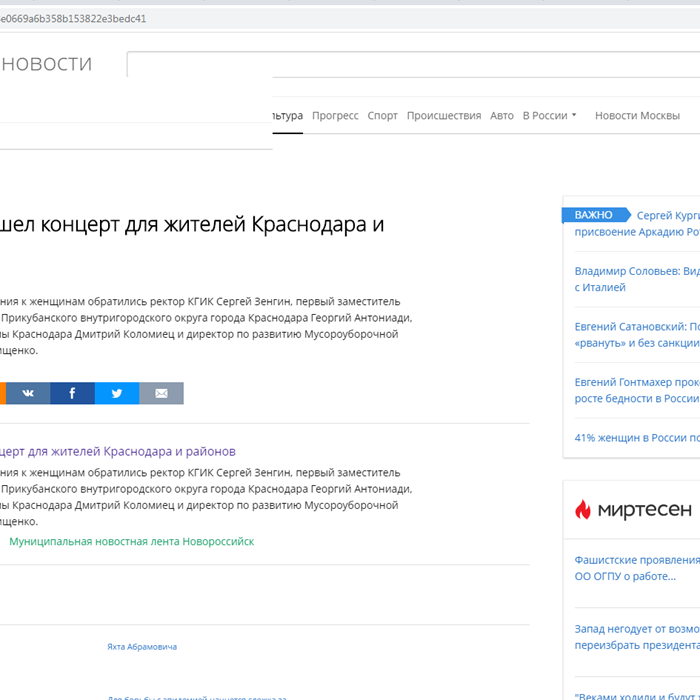Open 'Запад негодует' news link
The width and height of the screenshot is (700, 700).
[x=637, y=637]
